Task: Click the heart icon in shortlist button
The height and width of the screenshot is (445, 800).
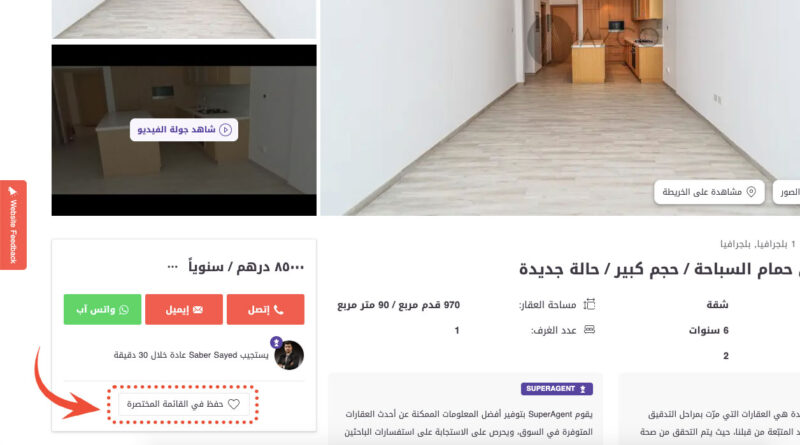Action: pyautogui.click(x=234, y=404)
